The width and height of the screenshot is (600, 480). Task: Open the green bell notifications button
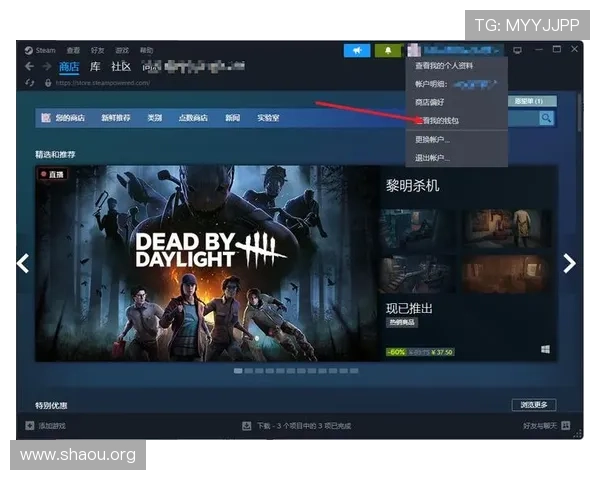[x=388, y=51]
